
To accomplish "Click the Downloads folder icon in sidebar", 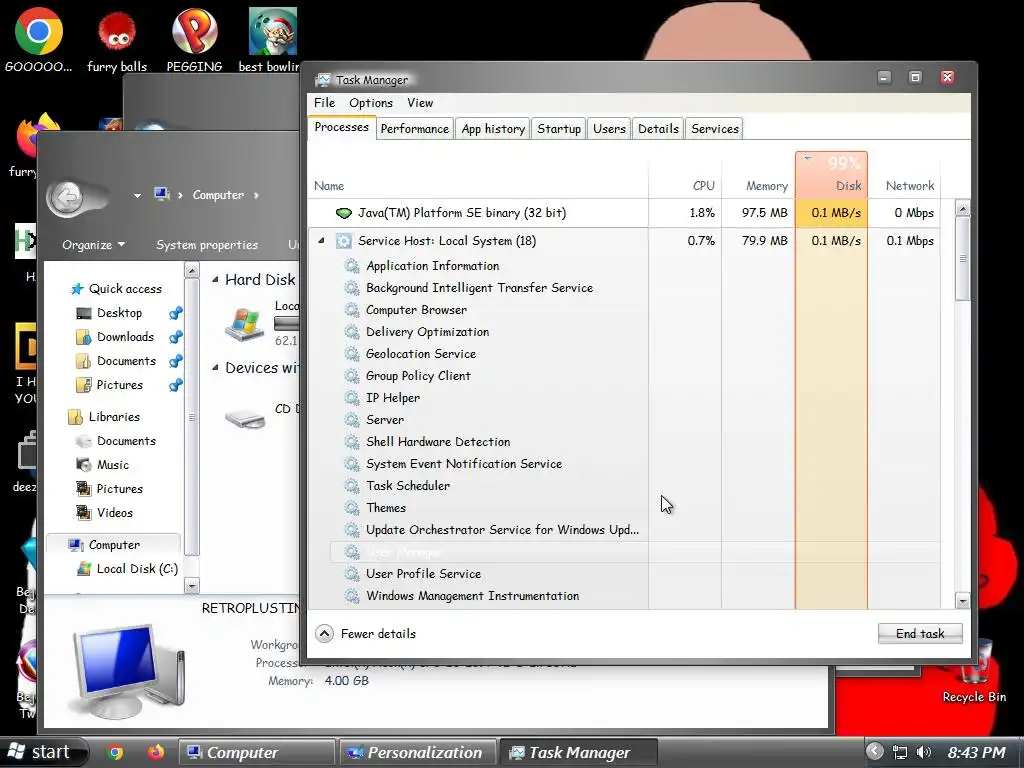I will point(84,337).
